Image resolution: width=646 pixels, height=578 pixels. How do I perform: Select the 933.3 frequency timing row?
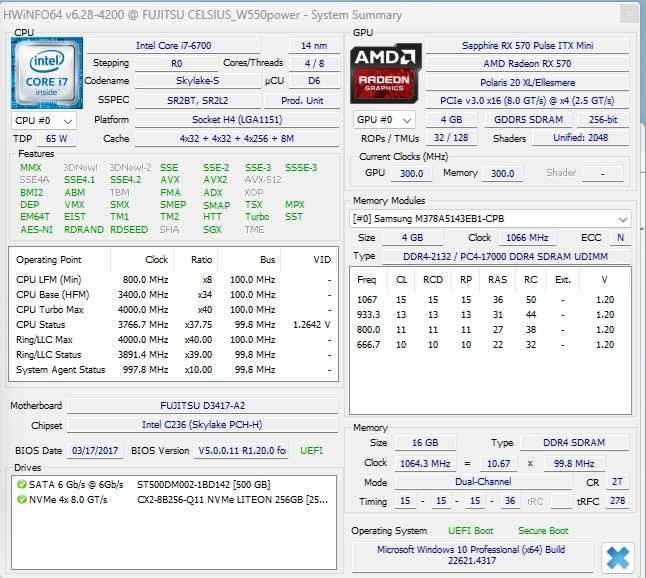490,315
